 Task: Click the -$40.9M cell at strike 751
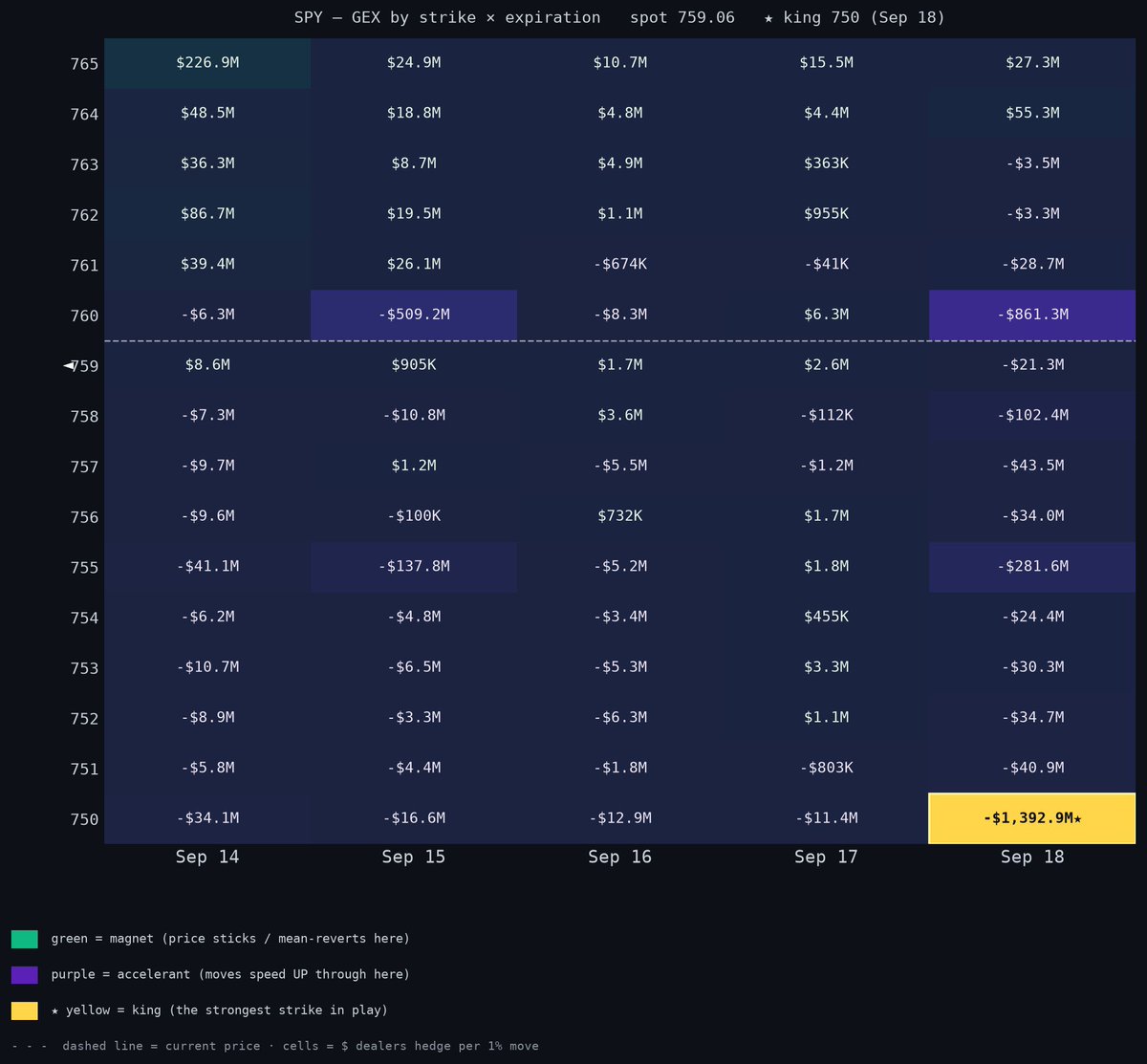[x=1032, y=769]
